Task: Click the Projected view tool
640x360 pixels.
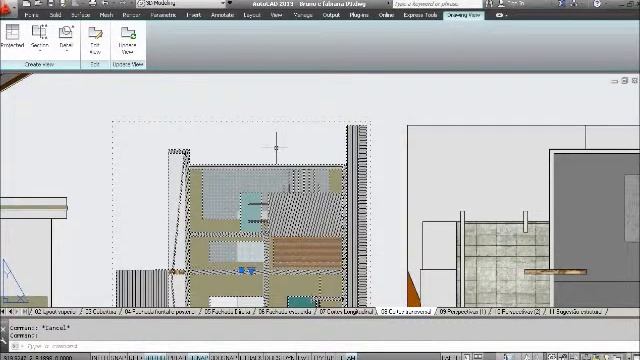Action: tap(12, 37)
